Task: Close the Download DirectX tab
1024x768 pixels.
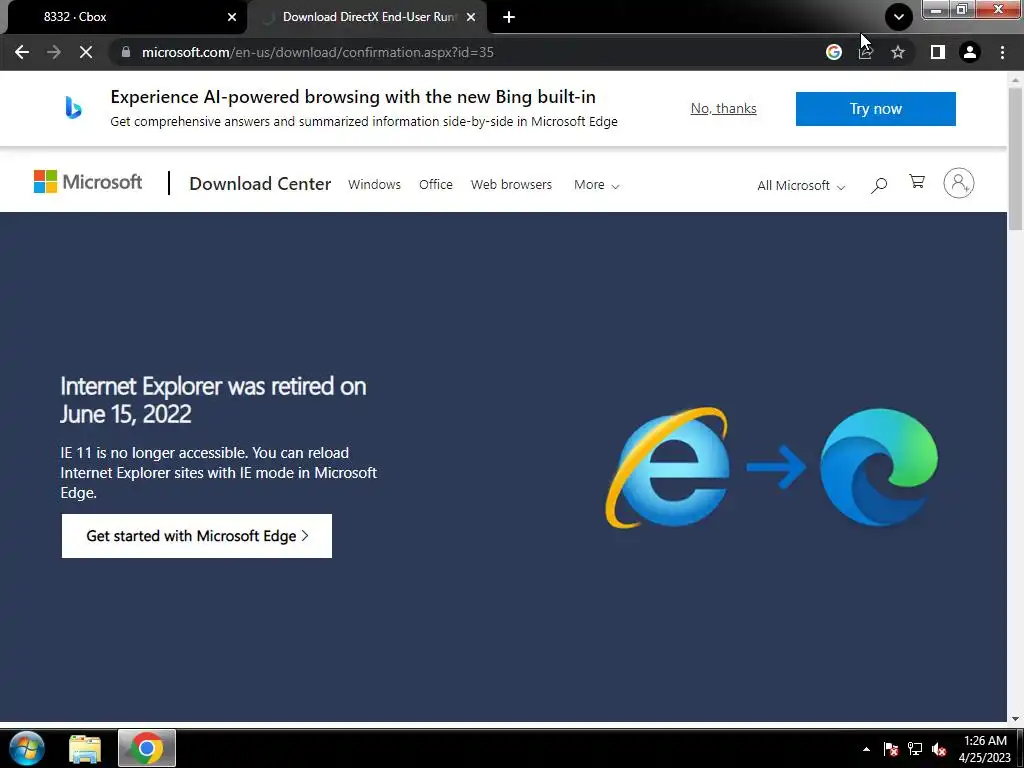Action: click(471, 17)
